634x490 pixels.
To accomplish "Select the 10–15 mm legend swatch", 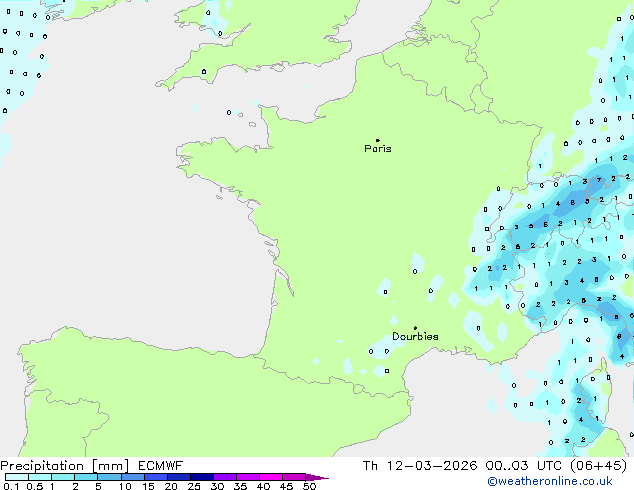I will click(132, 477).
